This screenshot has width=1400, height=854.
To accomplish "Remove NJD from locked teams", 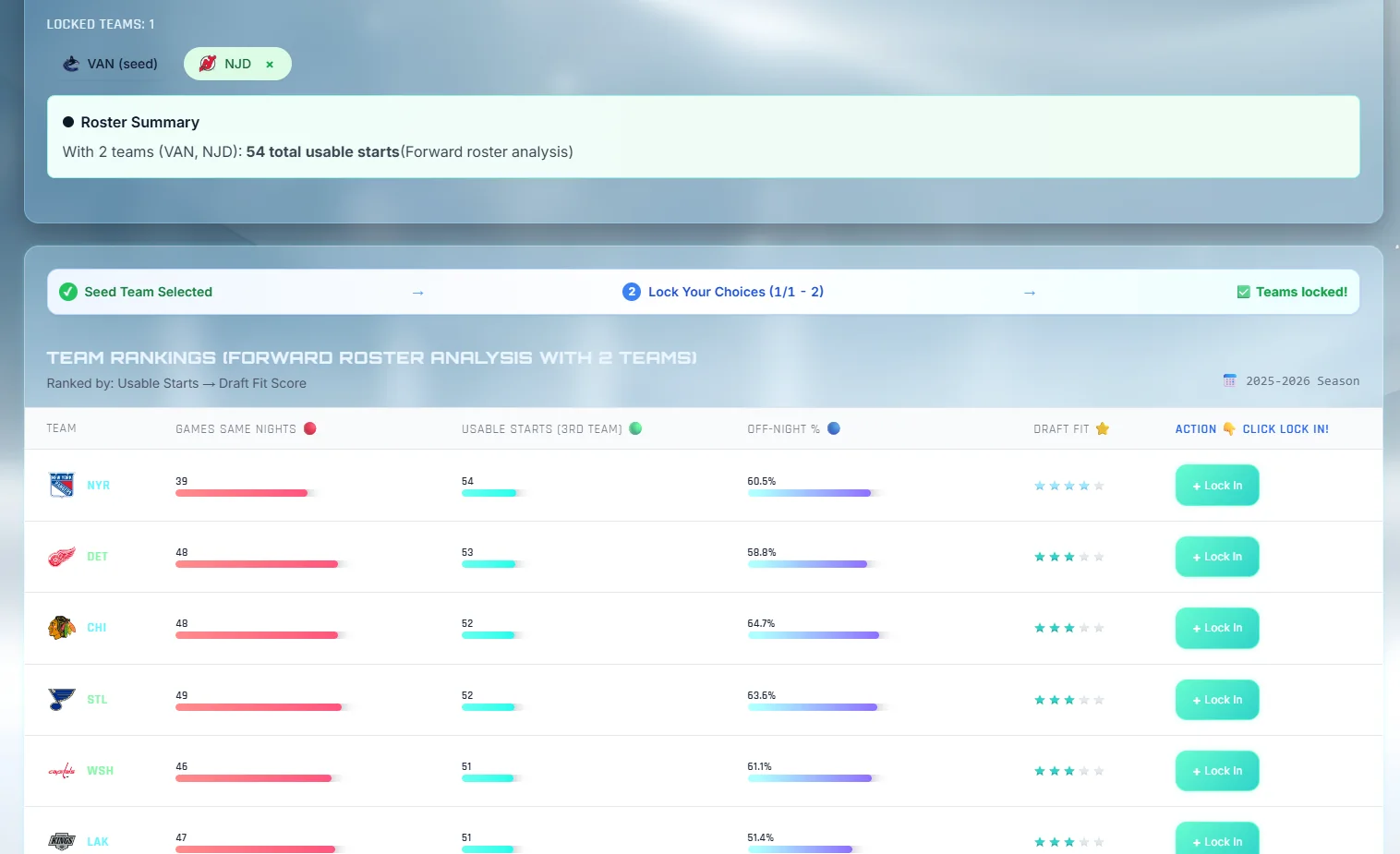I will [270, 65].
